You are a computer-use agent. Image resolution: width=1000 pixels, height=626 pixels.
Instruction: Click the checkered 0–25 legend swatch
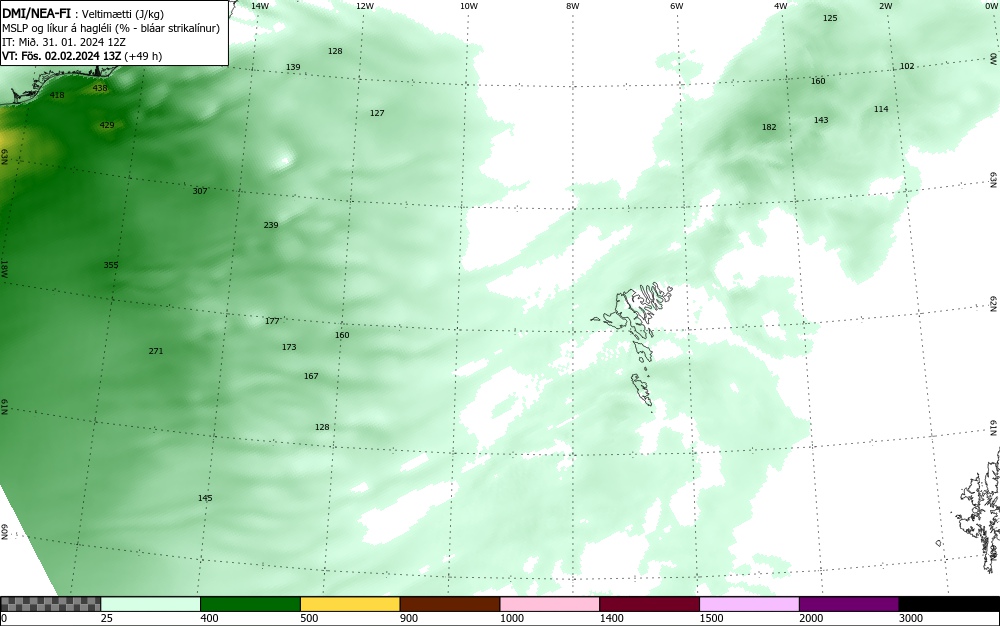pyautogui.click(x=50, y=604)
